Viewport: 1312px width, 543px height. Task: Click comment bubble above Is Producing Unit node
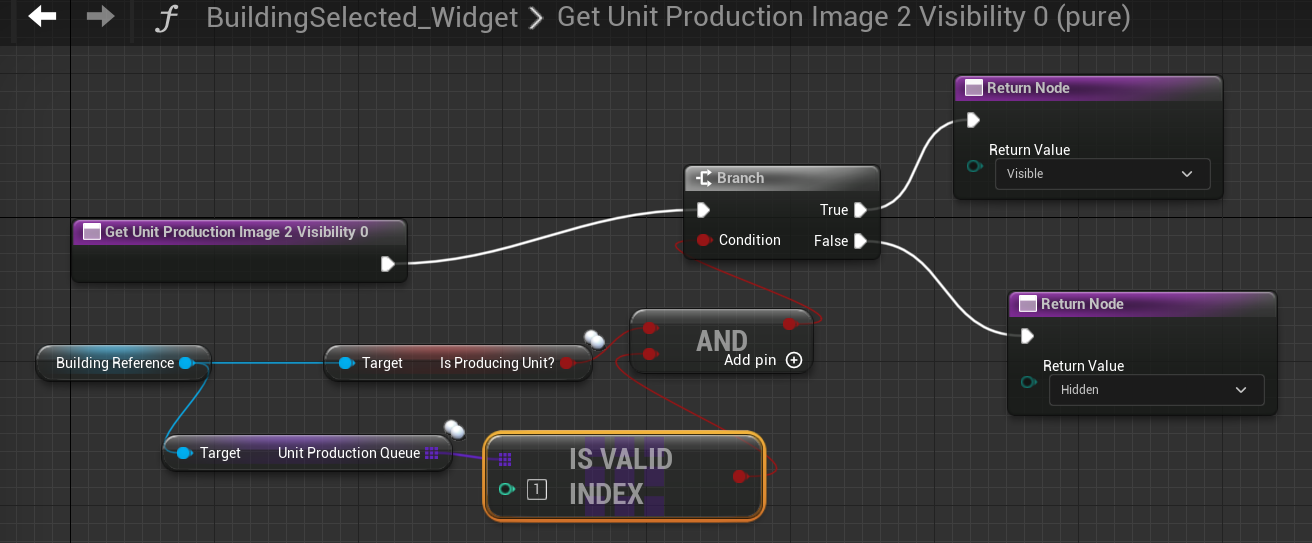(x=596, y=340)
